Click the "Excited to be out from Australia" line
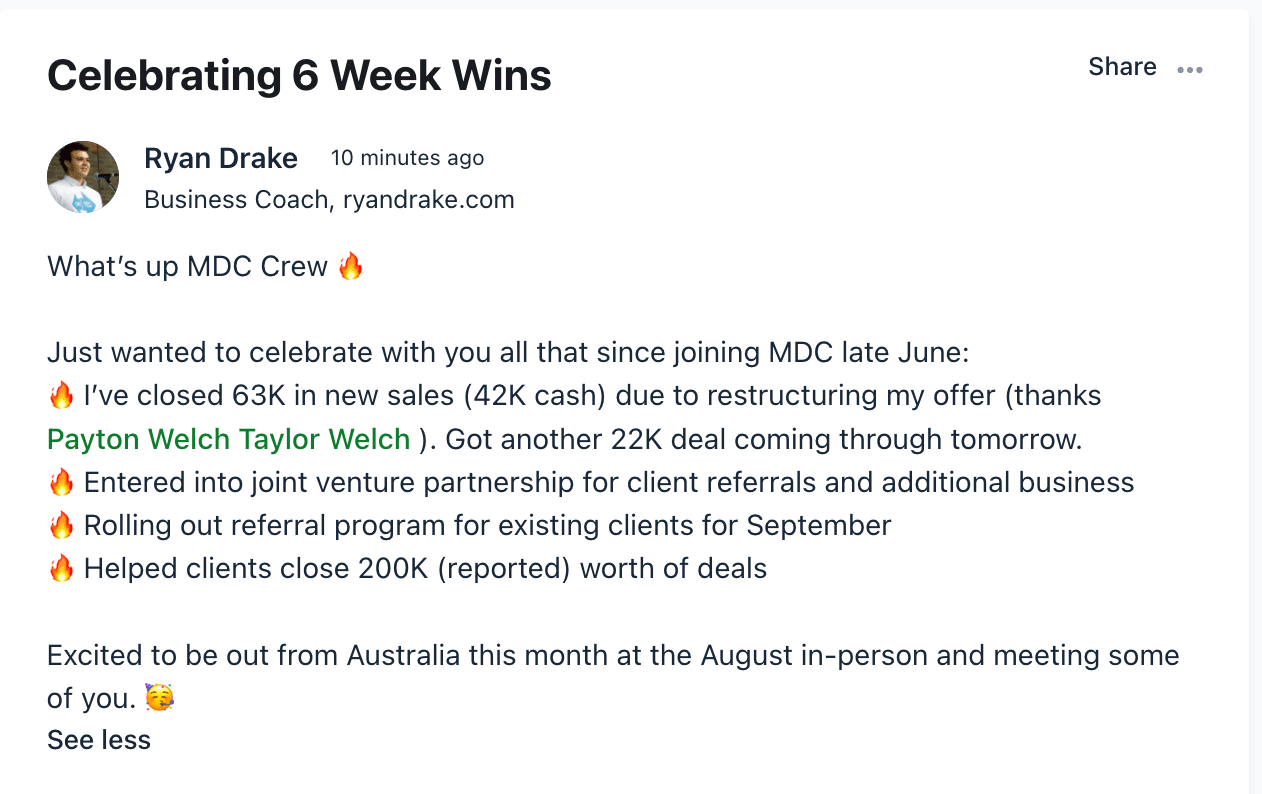The height and width of the screenshot is (794, 1262). (612, 656)
